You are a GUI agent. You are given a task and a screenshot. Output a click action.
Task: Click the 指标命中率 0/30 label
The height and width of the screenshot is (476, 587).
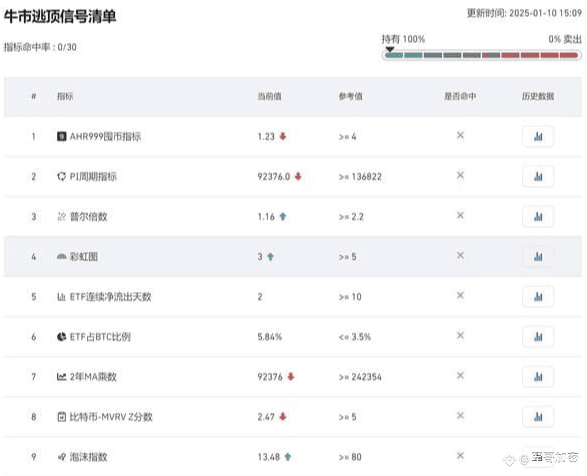click(40, 47)
